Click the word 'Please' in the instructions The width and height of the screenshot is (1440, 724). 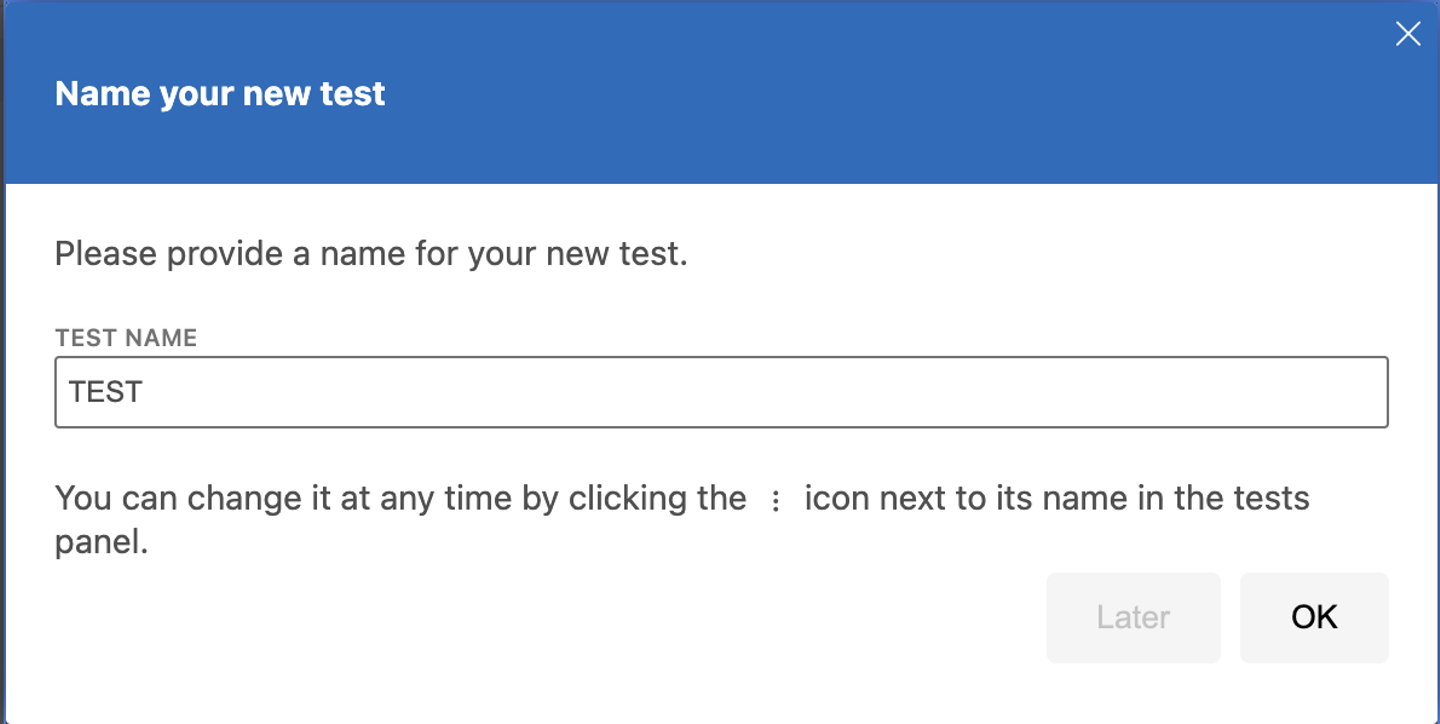click(106, 254)
